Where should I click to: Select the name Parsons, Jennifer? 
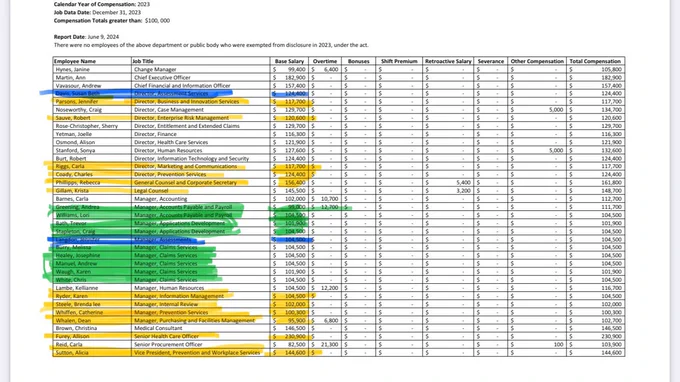[x=77, y=101]
